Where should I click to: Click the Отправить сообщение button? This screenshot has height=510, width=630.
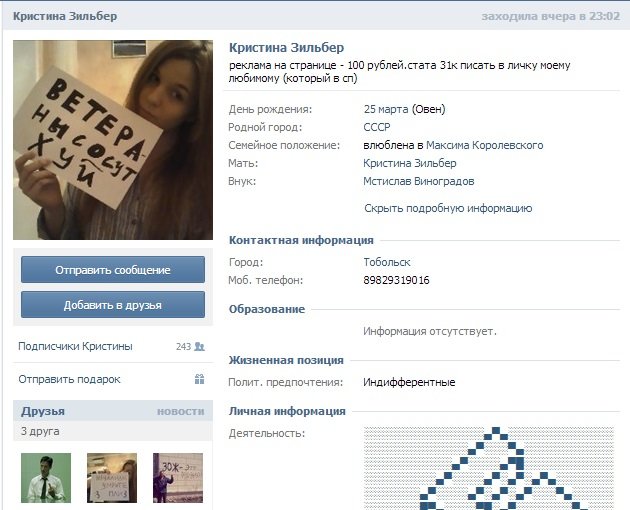(113, 270)
